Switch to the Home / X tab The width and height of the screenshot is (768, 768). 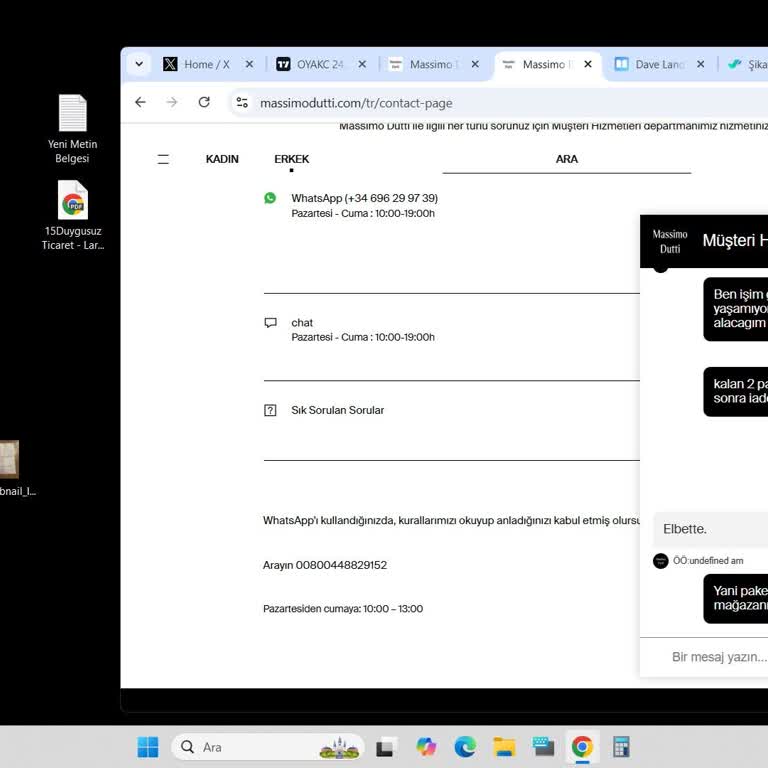[206, 64]
